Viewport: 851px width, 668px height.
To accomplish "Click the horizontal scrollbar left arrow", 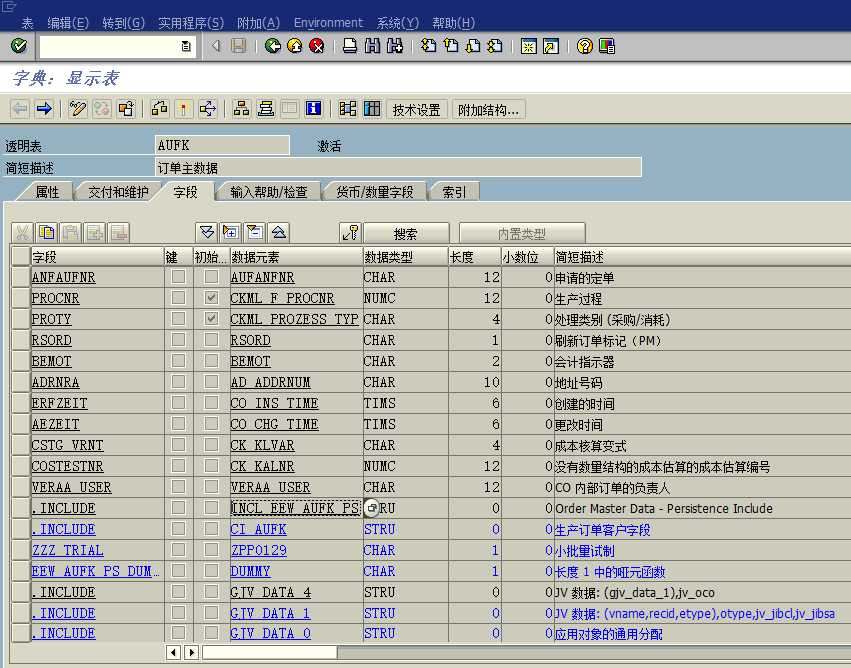I will coord(174,652).
